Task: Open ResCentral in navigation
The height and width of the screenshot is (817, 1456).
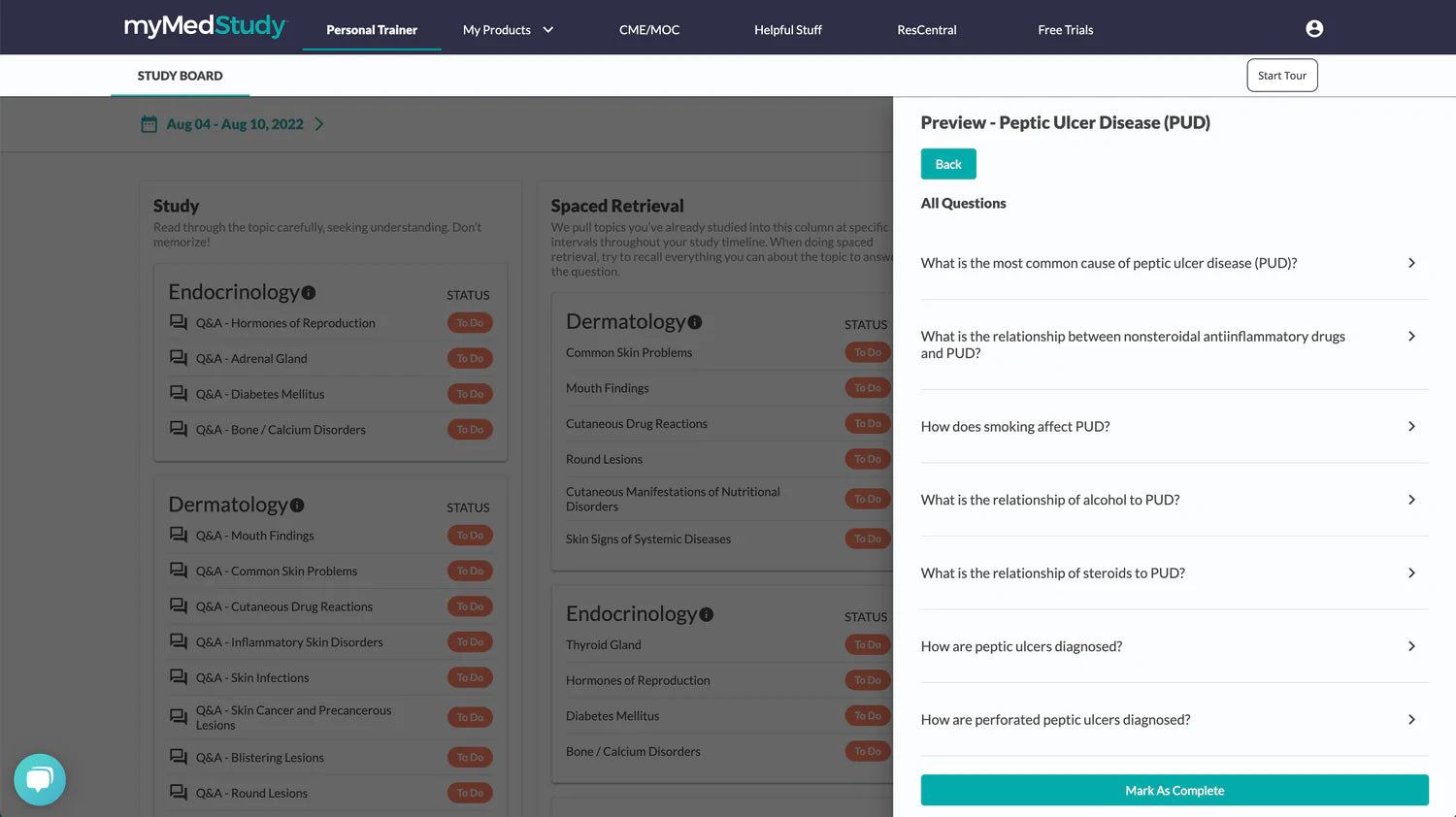Action: [927, 30]
